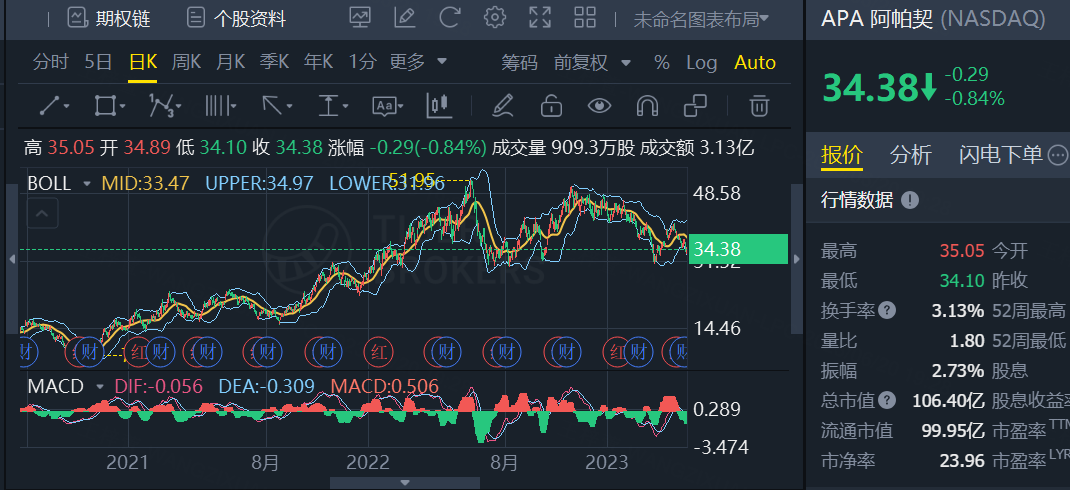Open the MACD indicator dropdown arrow
1070x490 pixels.
tap(100, 387)
